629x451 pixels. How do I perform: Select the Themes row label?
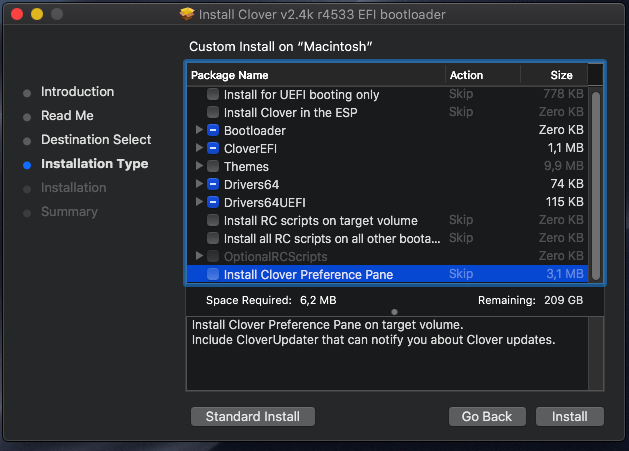click(x=246, y=167)
